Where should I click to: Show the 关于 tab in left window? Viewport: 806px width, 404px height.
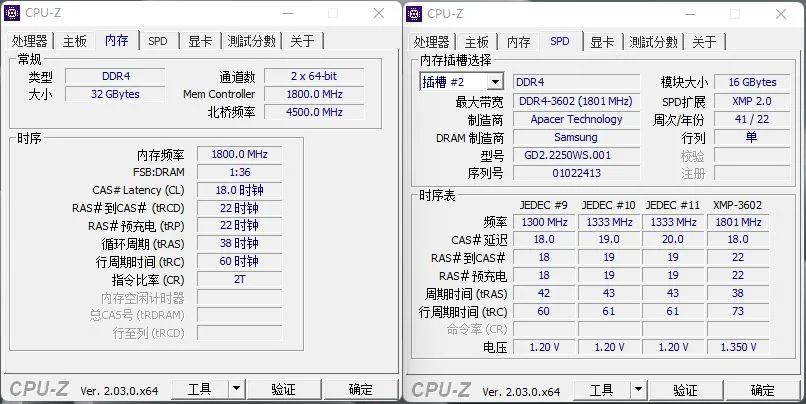(x=302, y=41)
